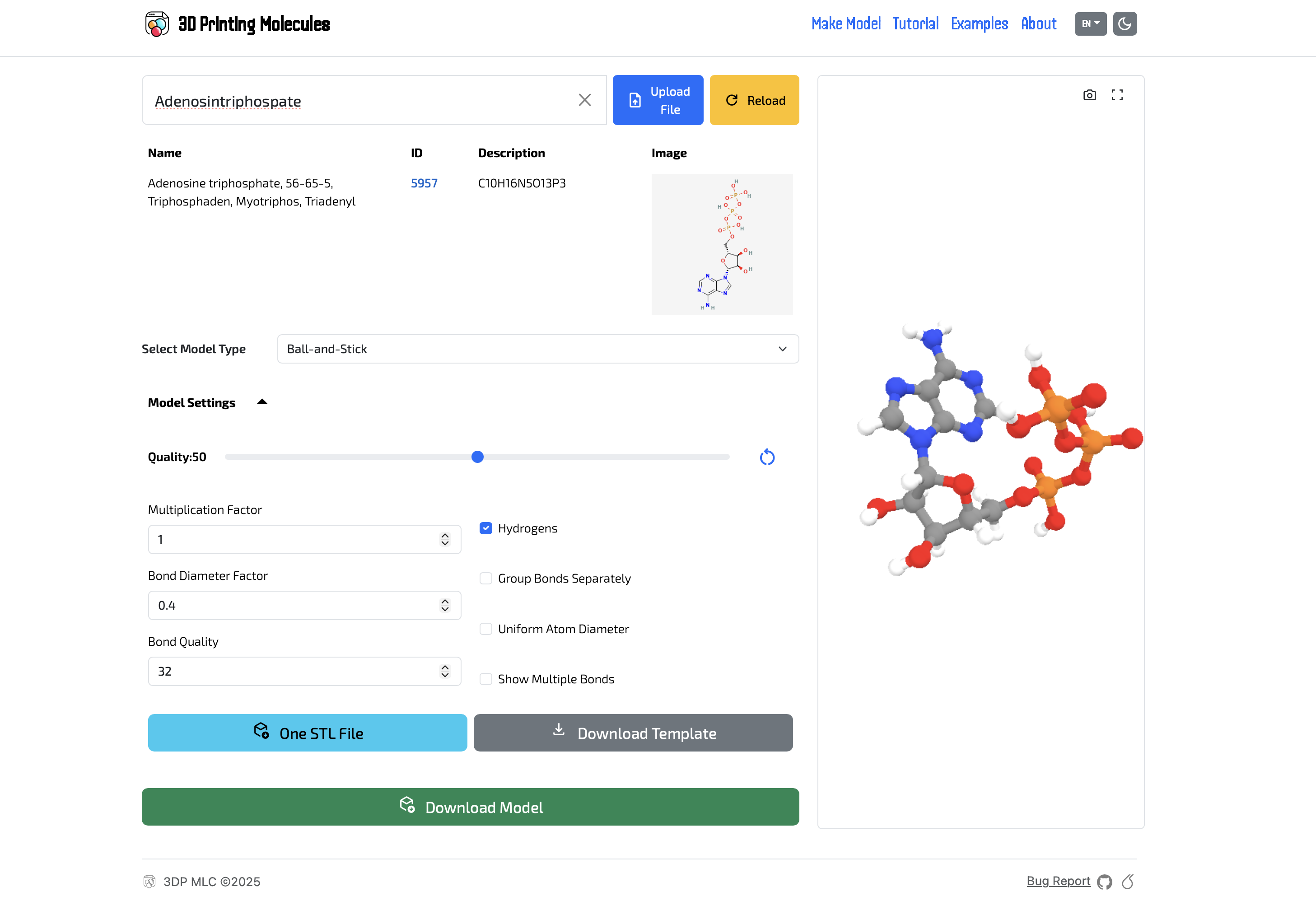
Task: Open PubChem ID 5957 link
Action: (424, 183)
